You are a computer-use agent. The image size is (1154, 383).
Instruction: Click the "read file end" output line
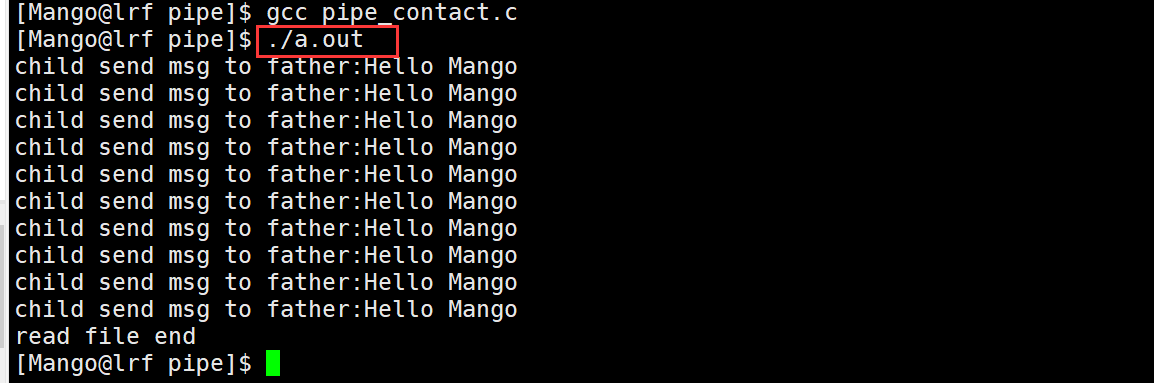tap(105, 337)
